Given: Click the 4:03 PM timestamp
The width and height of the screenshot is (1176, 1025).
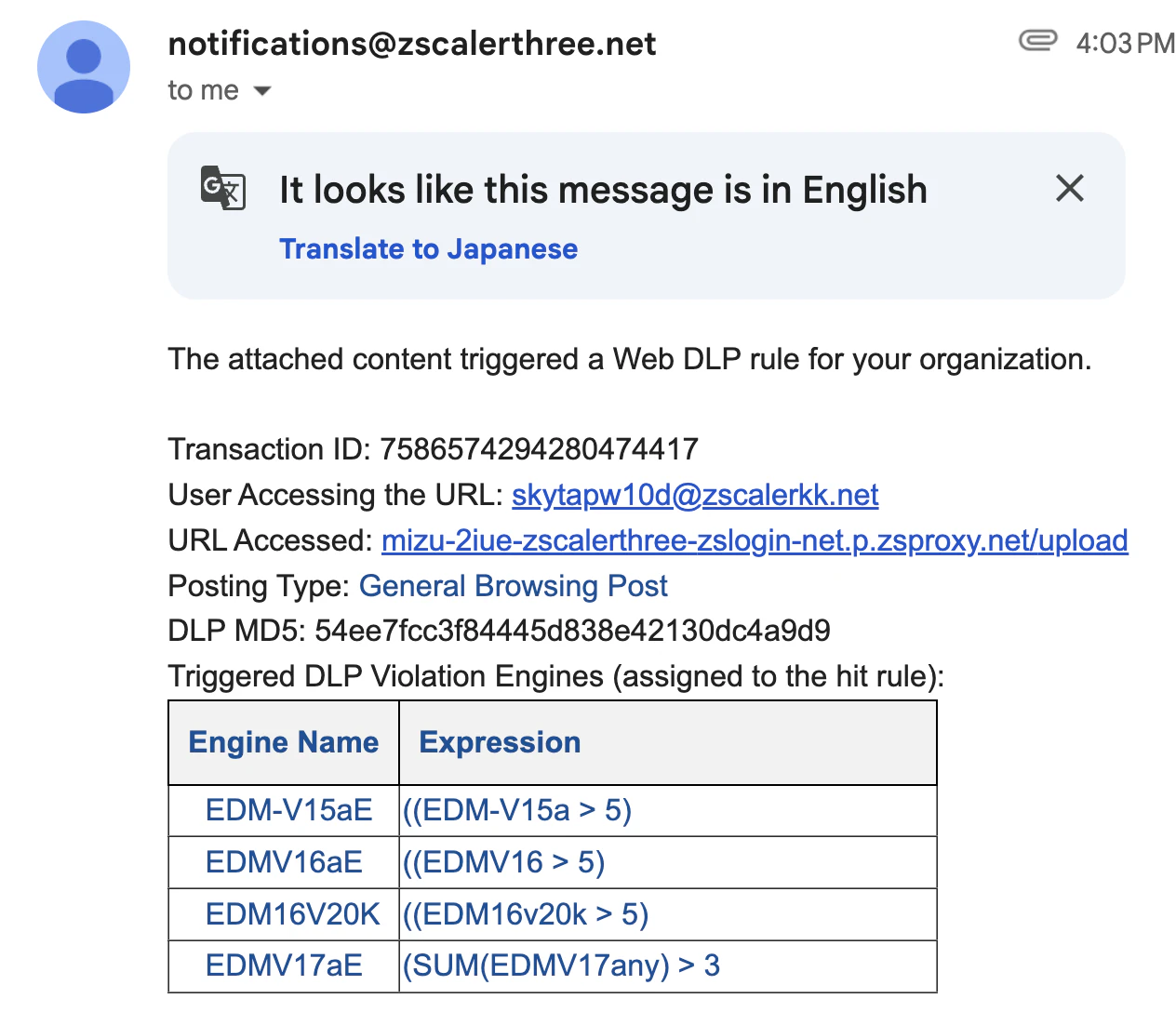Looking at the screenshot, I should coord(1125,43).
